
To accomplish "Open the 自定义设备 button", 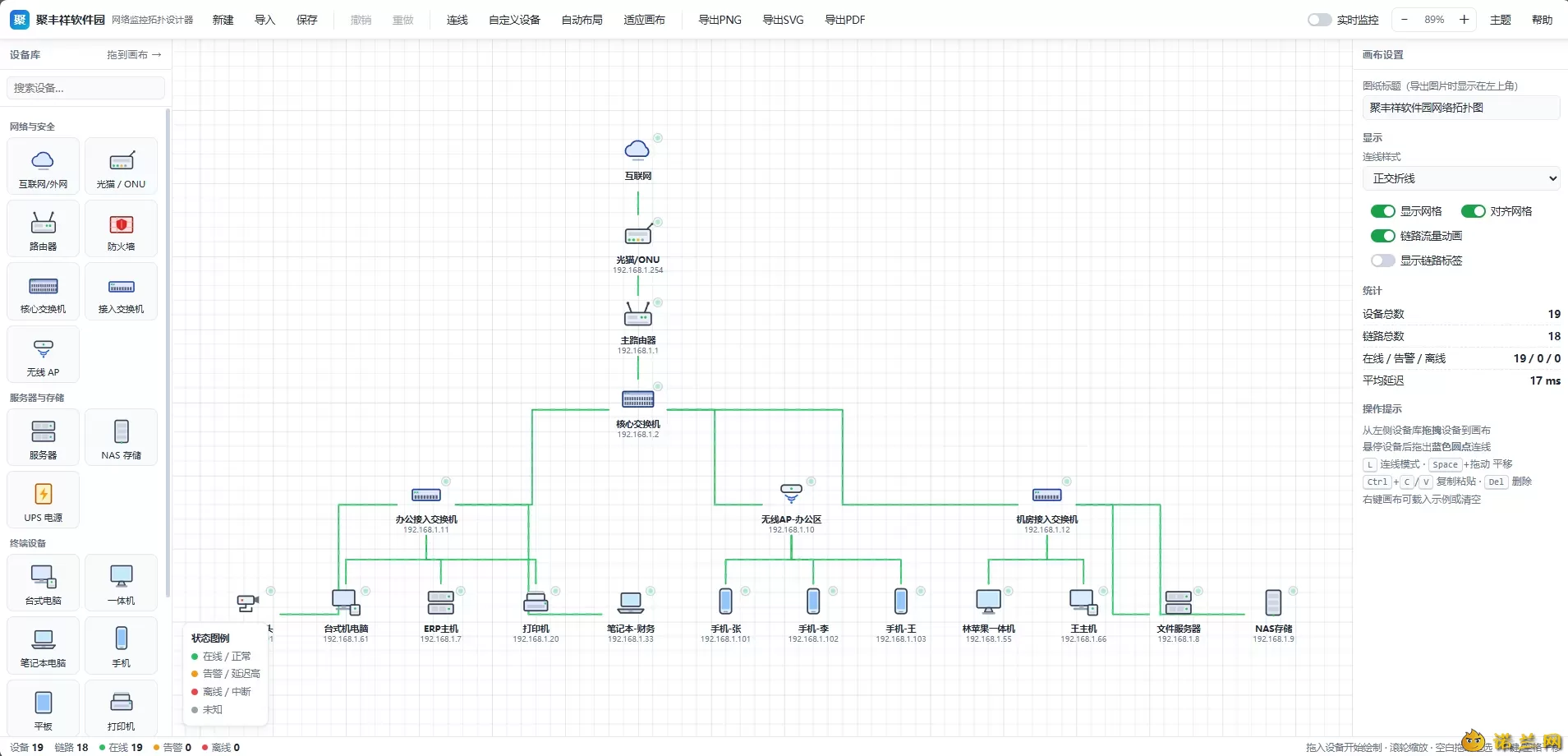I will [x=514, y=20].
